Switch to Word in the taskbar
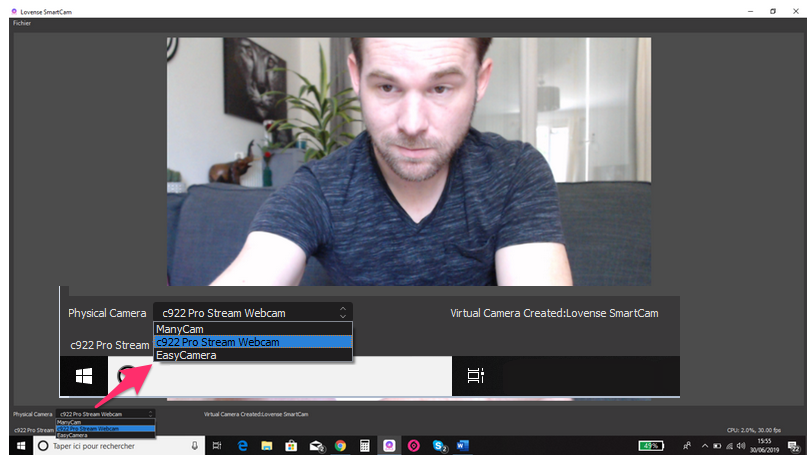812x460 pixels. pyautogui.click(x=462, y=446)
